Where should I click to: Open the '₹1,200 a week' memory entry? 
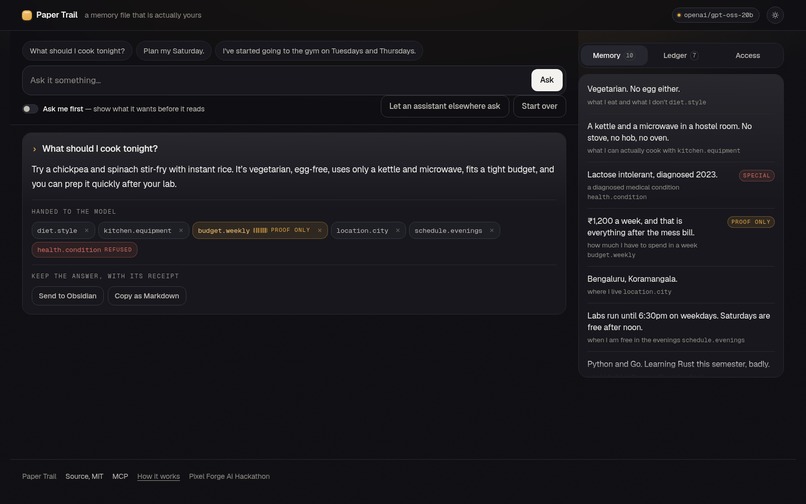pyautogui.click(x=681, y=237)
